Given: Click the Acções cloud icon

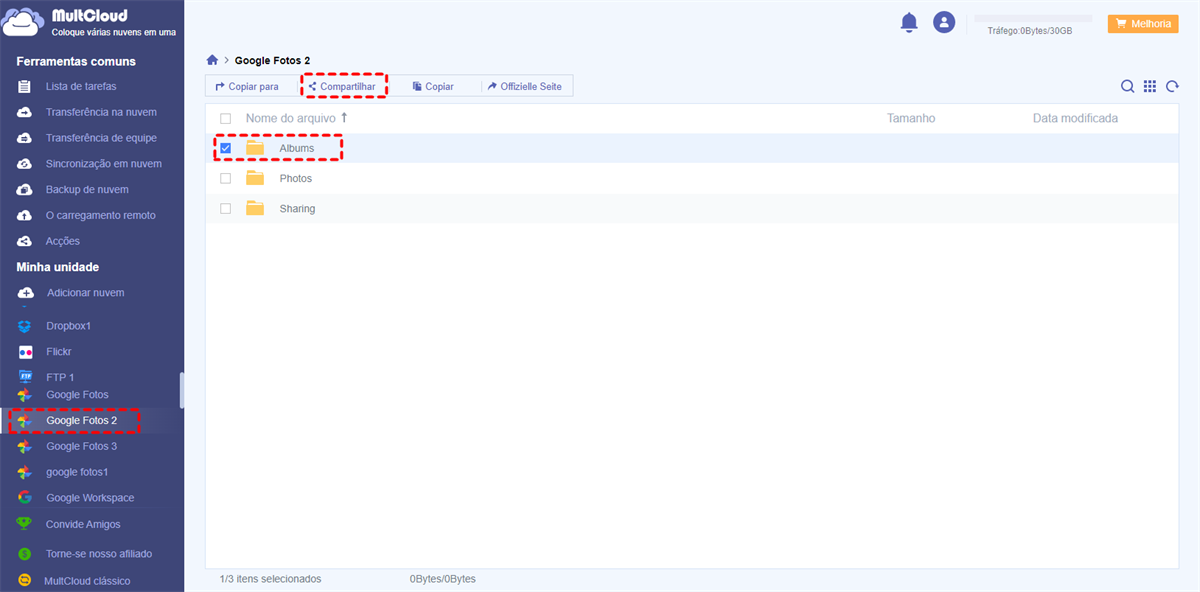Looking at the screenshot, I should pos(25,241).
